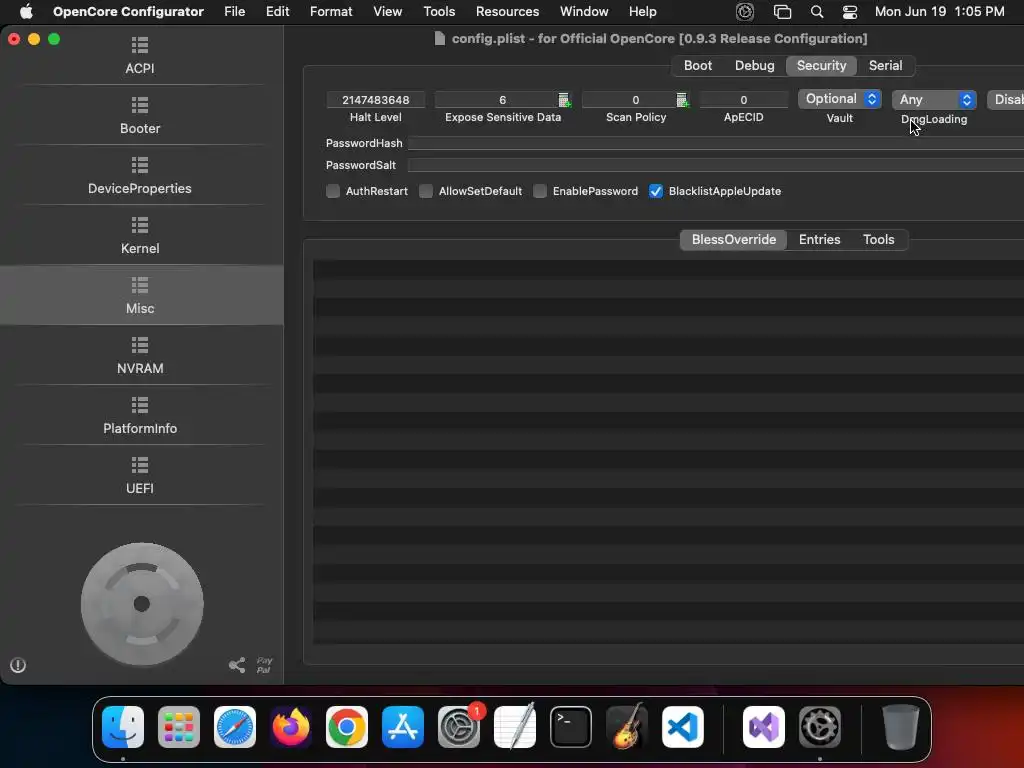The image size is (1024, 768).
Task: Open the Edit menu
Action: [278, 12]
